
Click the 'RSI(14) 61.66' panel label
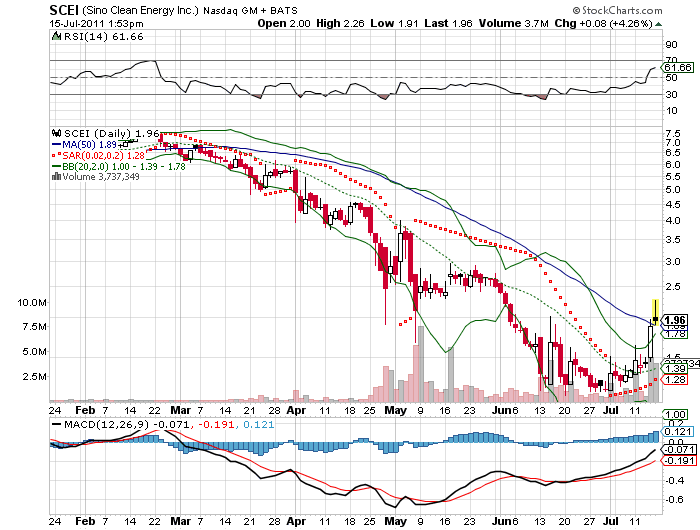104,37
